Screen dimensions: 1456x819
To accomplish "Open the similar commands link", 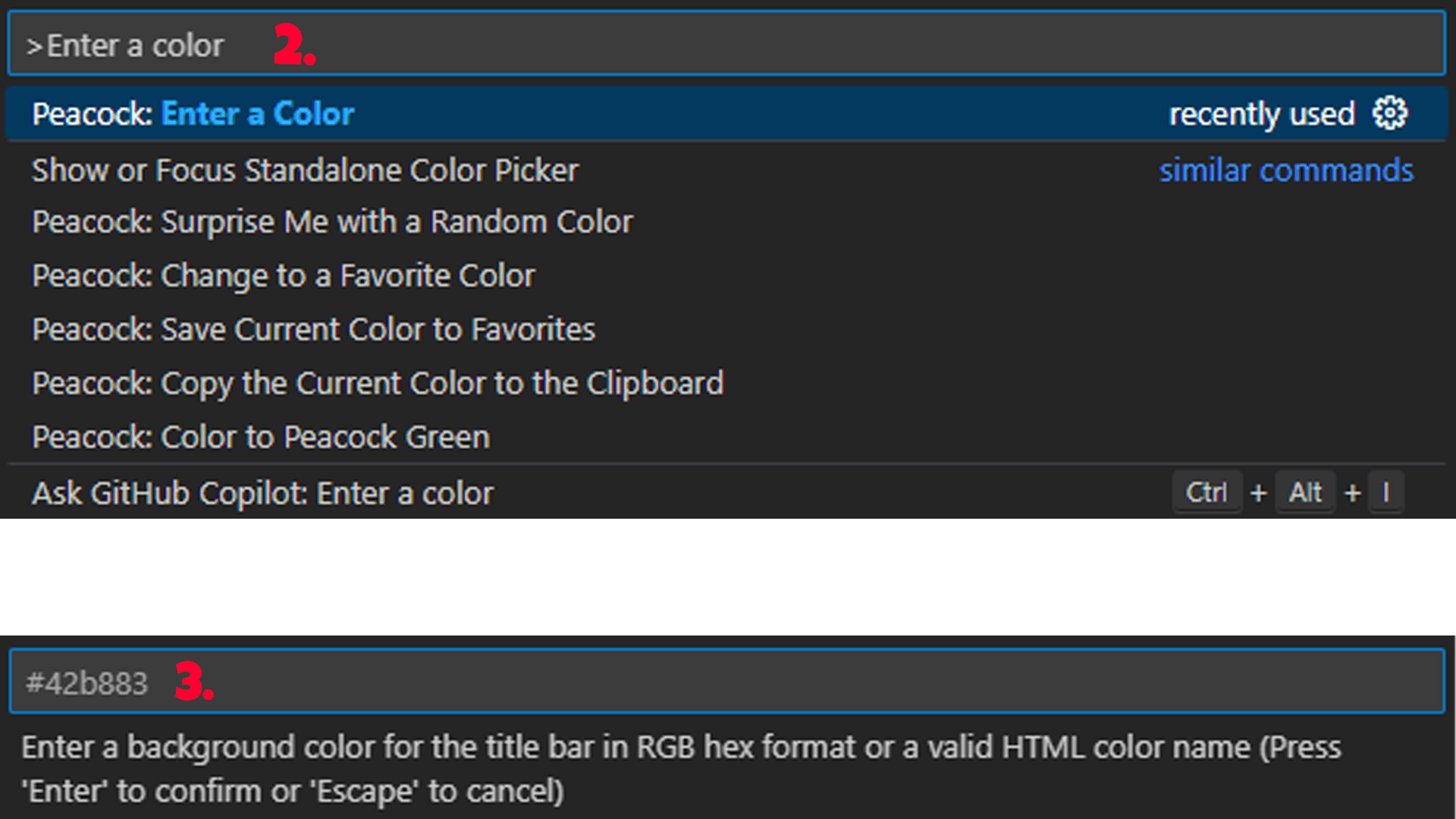I will [1286, 170].
